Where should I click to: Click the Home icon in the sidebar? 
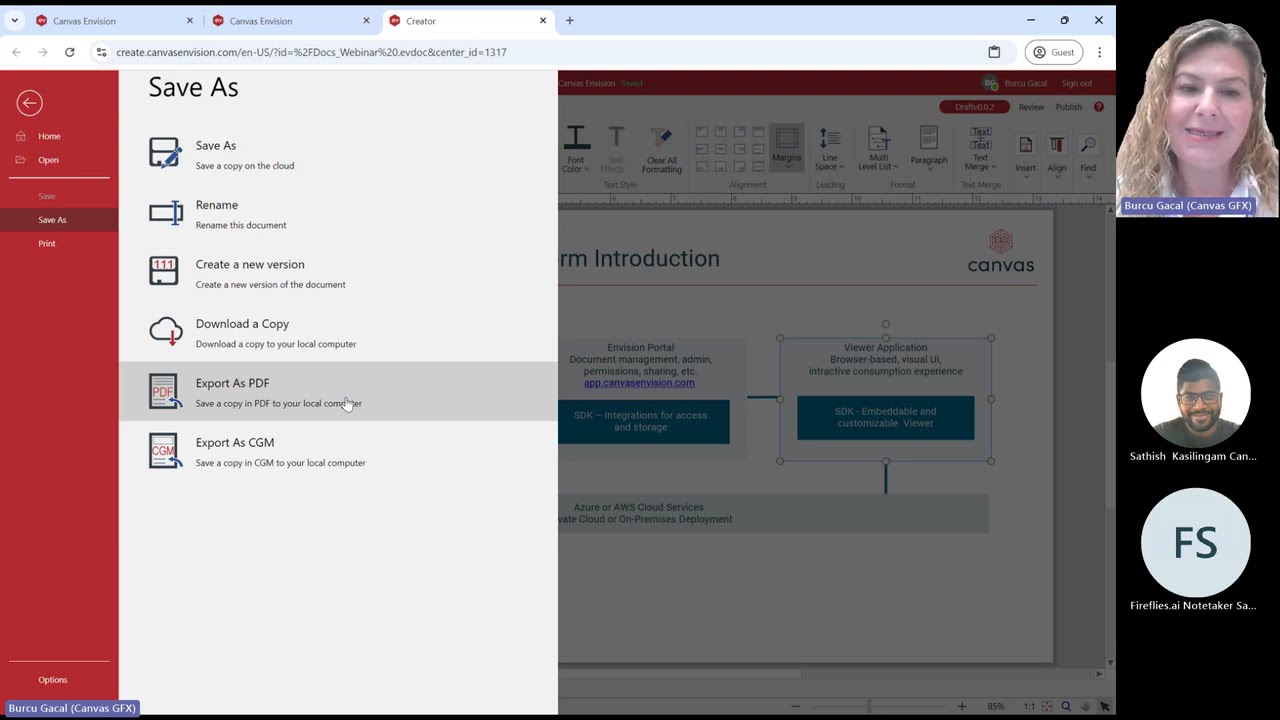tap(21, 136)
